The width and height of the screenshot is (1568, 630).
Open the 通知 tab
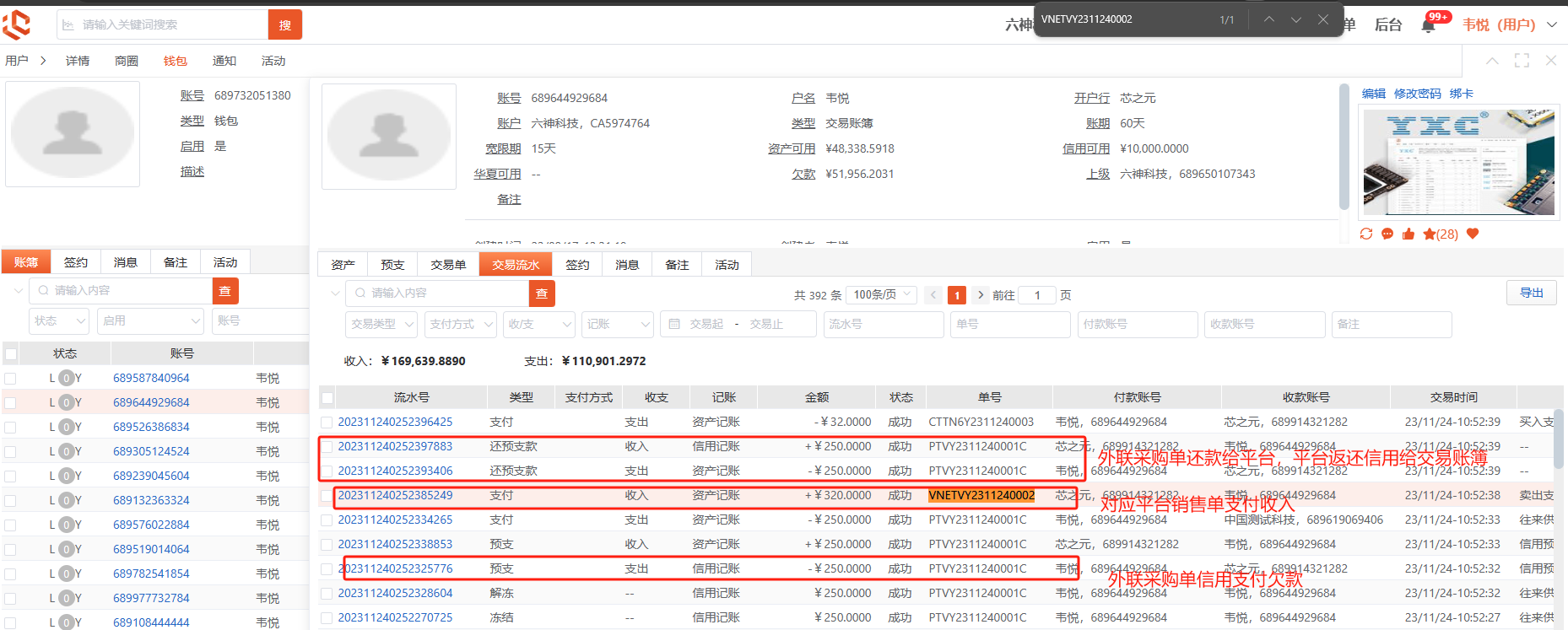[224, 61]
